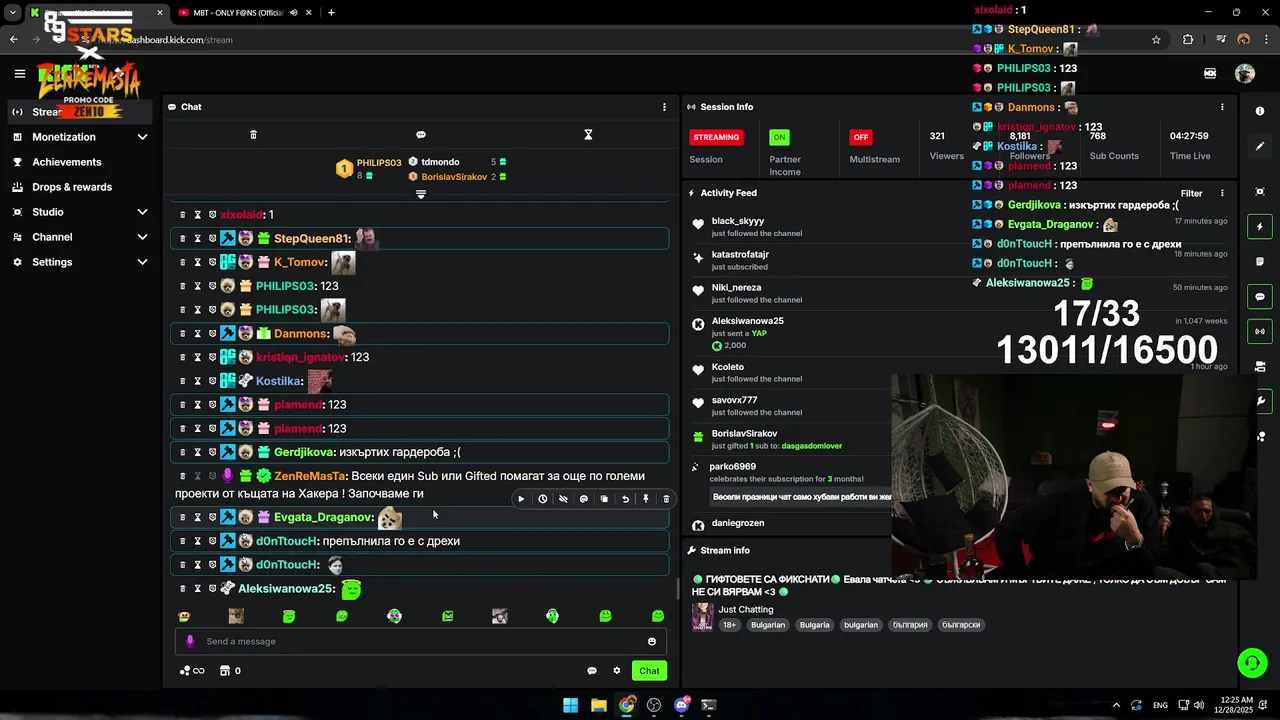Click the pencil edit icon in right sidebar
The width and height of the screenshot is (1280, 720).
click(1260, 146)
